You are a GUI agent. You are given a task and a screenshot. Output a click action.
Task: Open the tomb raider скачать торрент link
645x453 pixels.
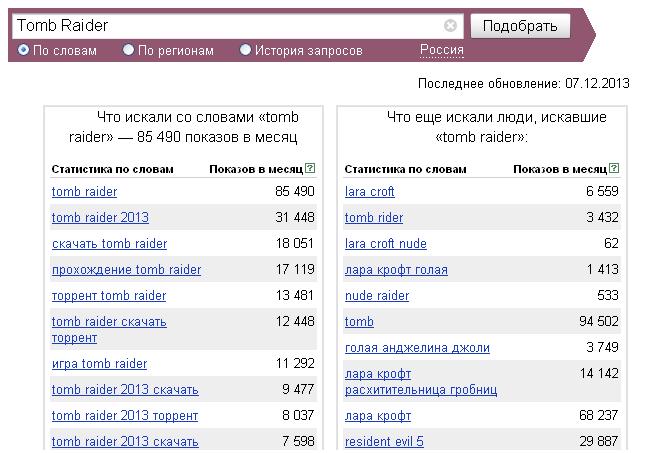coord(109,330)
